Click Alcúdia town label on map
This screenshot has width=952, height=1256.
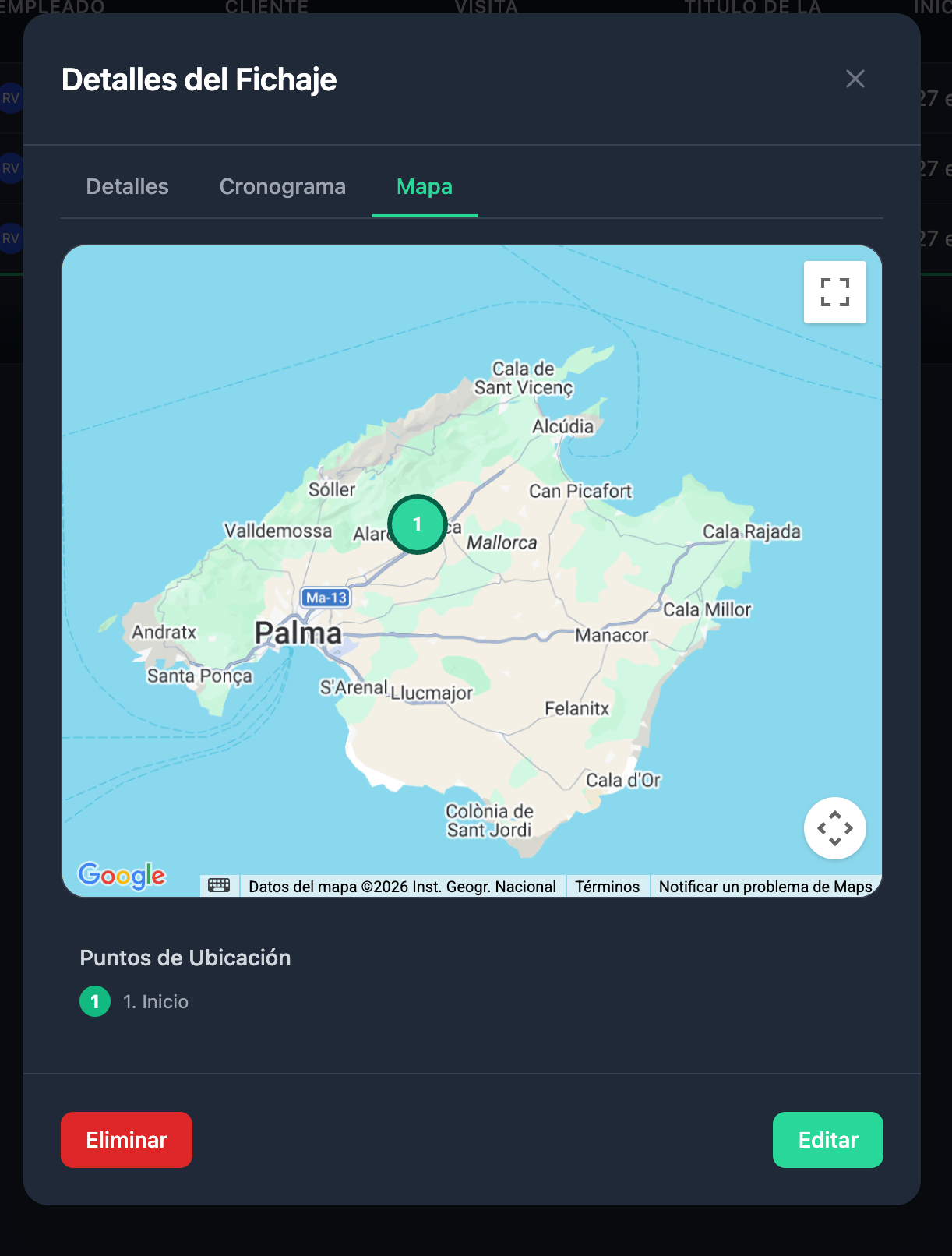tap(562, 426)
